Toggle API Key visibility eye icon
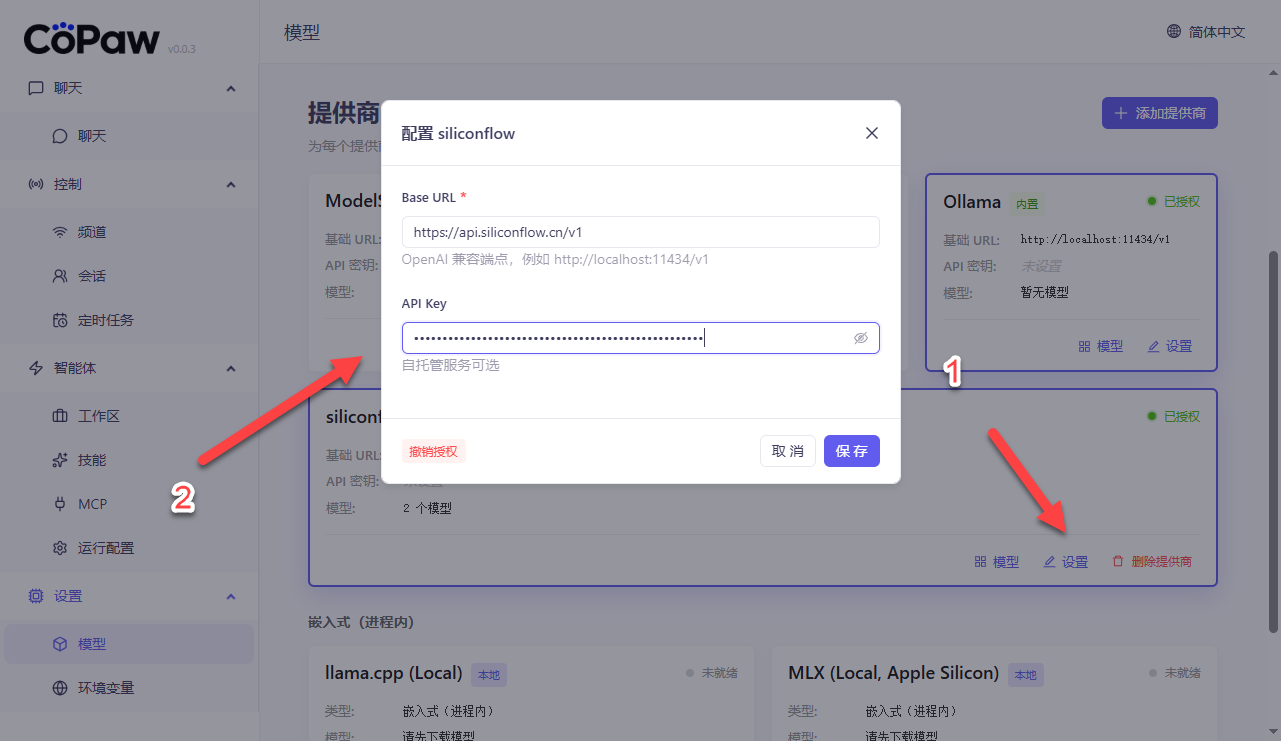The image size is (1281, 741). pos(860,338)
